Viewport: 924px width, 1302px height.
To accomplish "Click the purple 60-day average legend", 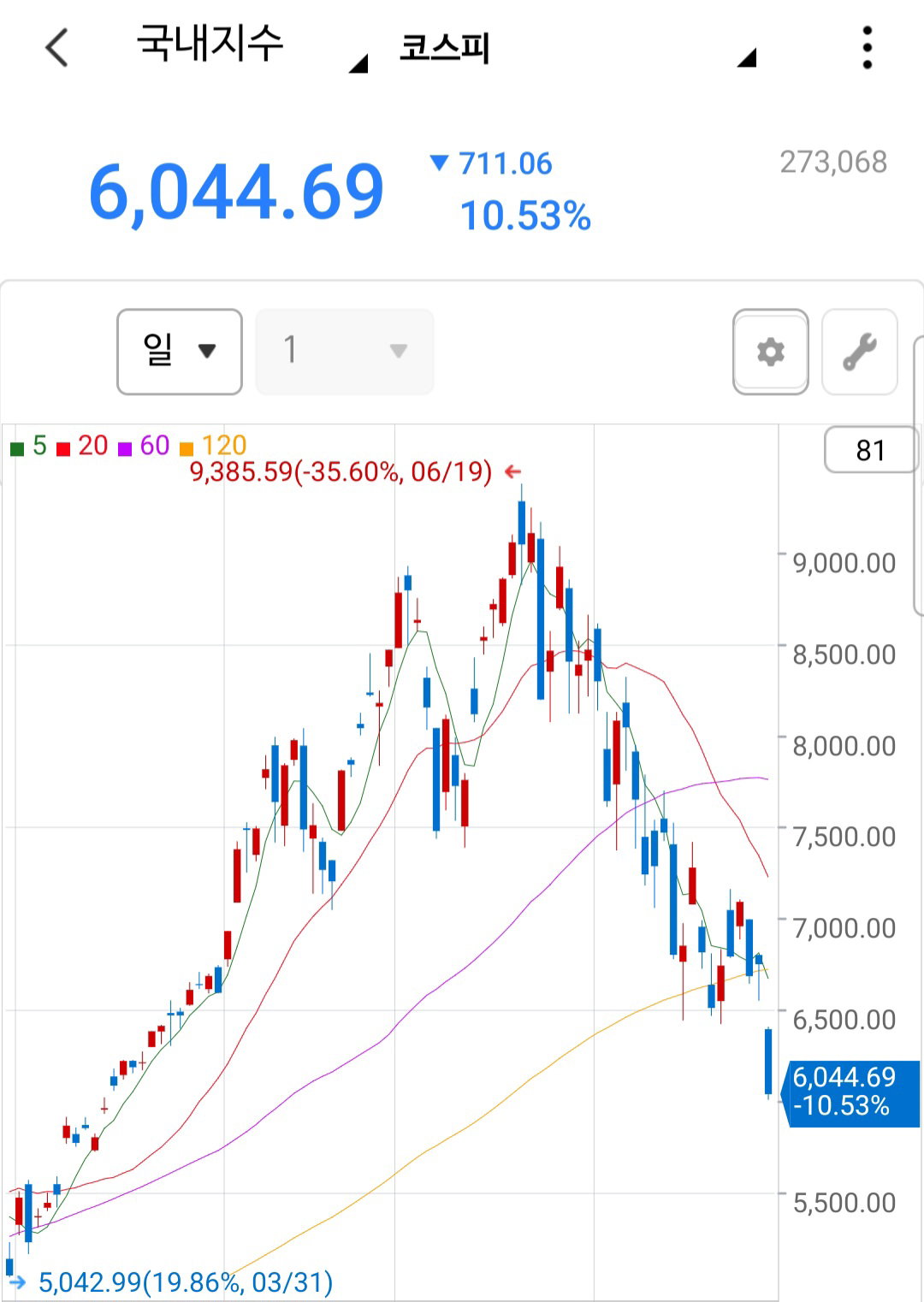I will coord(144,446).
